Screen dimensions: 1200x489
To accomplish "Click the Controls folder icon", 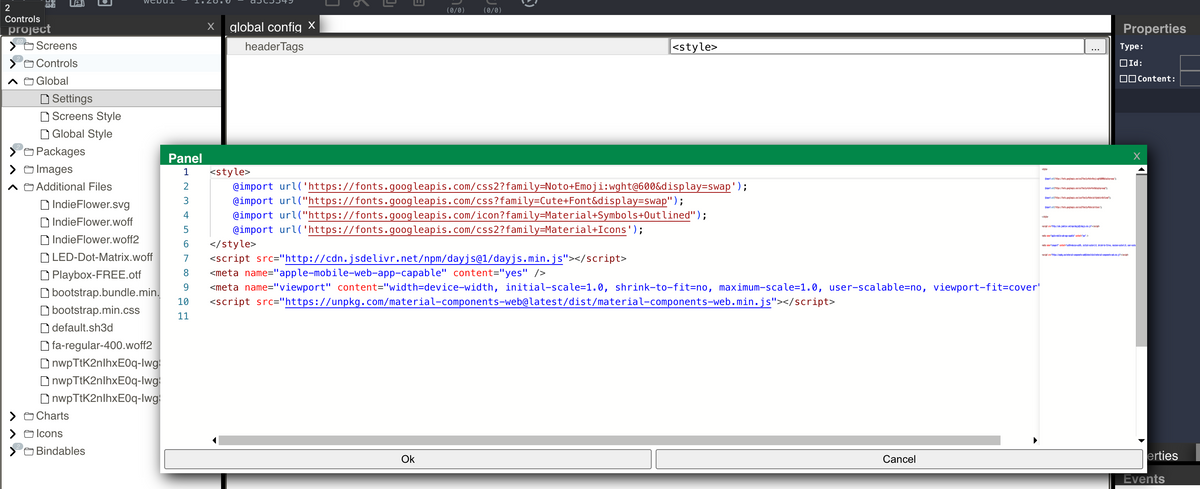I will (x=28, y=64).
